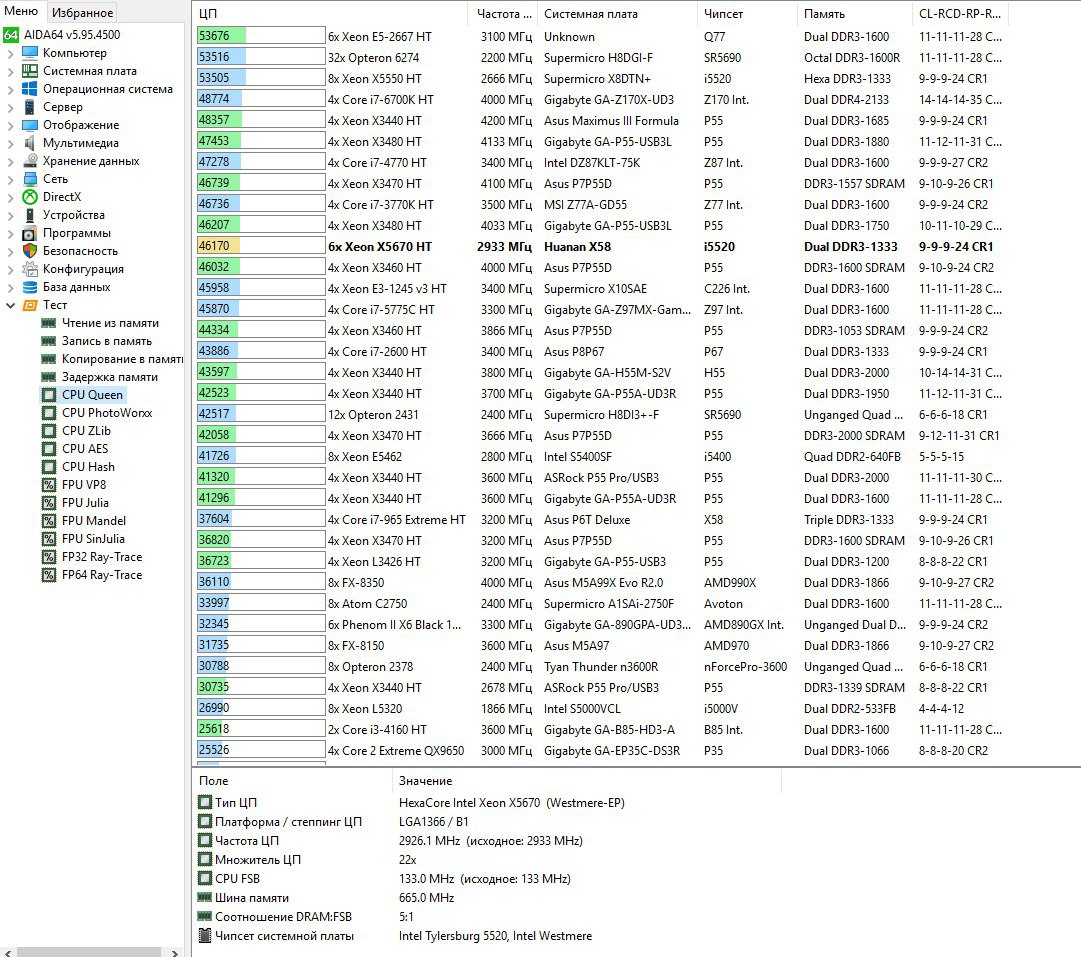Image resolution: width=1081 pixels, height=957 pixels.
Task: Switch to the Меню tab
Action: (21, 11)
